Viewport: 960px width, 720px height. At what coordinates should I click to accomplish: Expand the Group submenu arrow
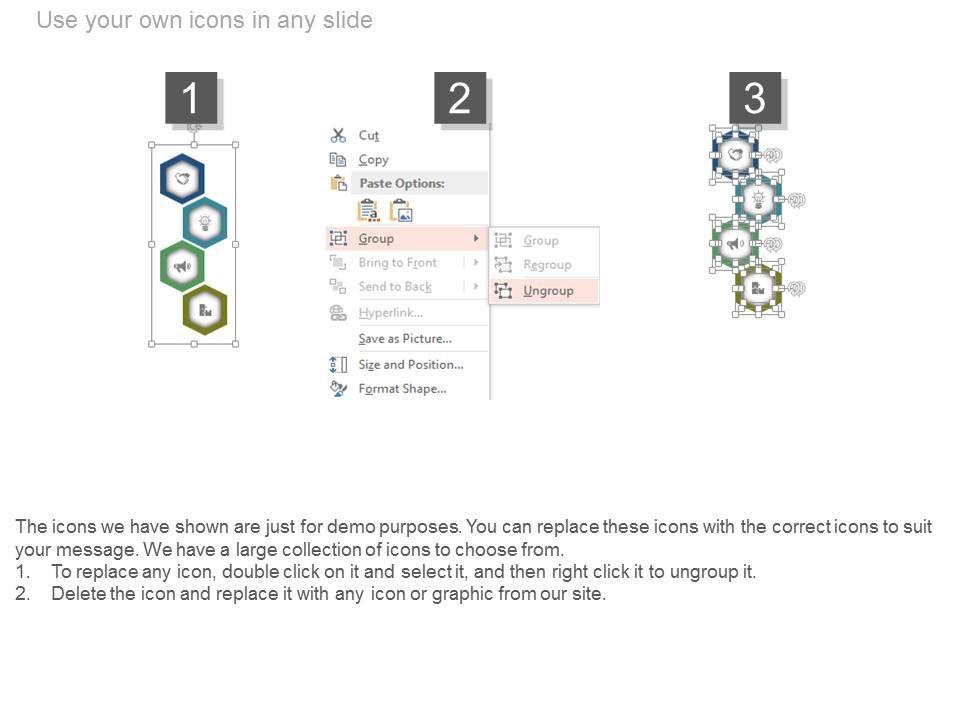pyautogui.click(x=476, y=238)
